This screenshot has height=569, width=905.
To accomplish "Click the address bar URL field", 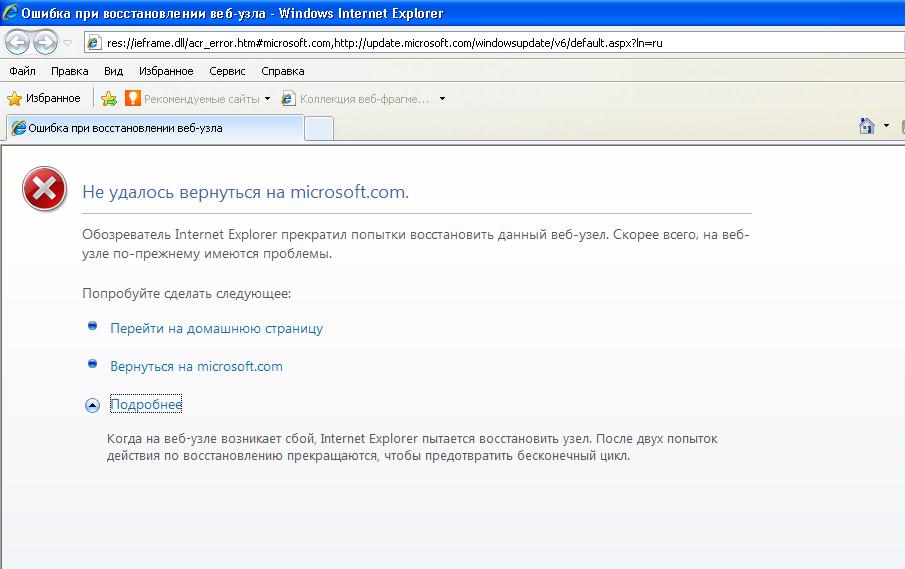I will pyautogui.click(x=494, y=43).
